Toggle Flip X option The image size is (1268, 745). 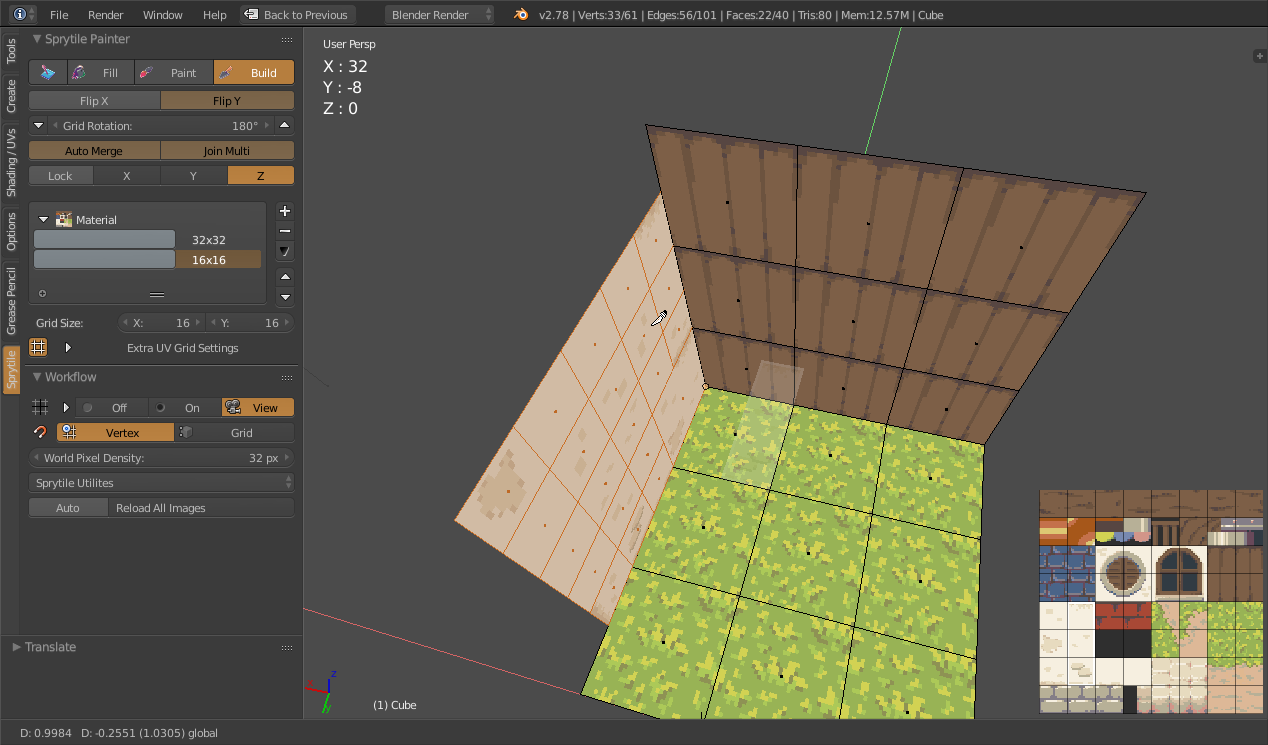coord(94,101)
